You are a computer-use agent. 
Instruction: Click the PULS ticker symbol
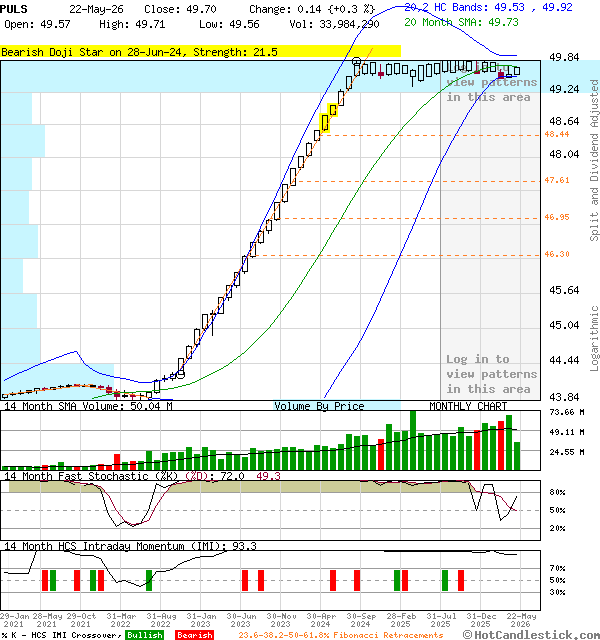[x=14, y=9]
